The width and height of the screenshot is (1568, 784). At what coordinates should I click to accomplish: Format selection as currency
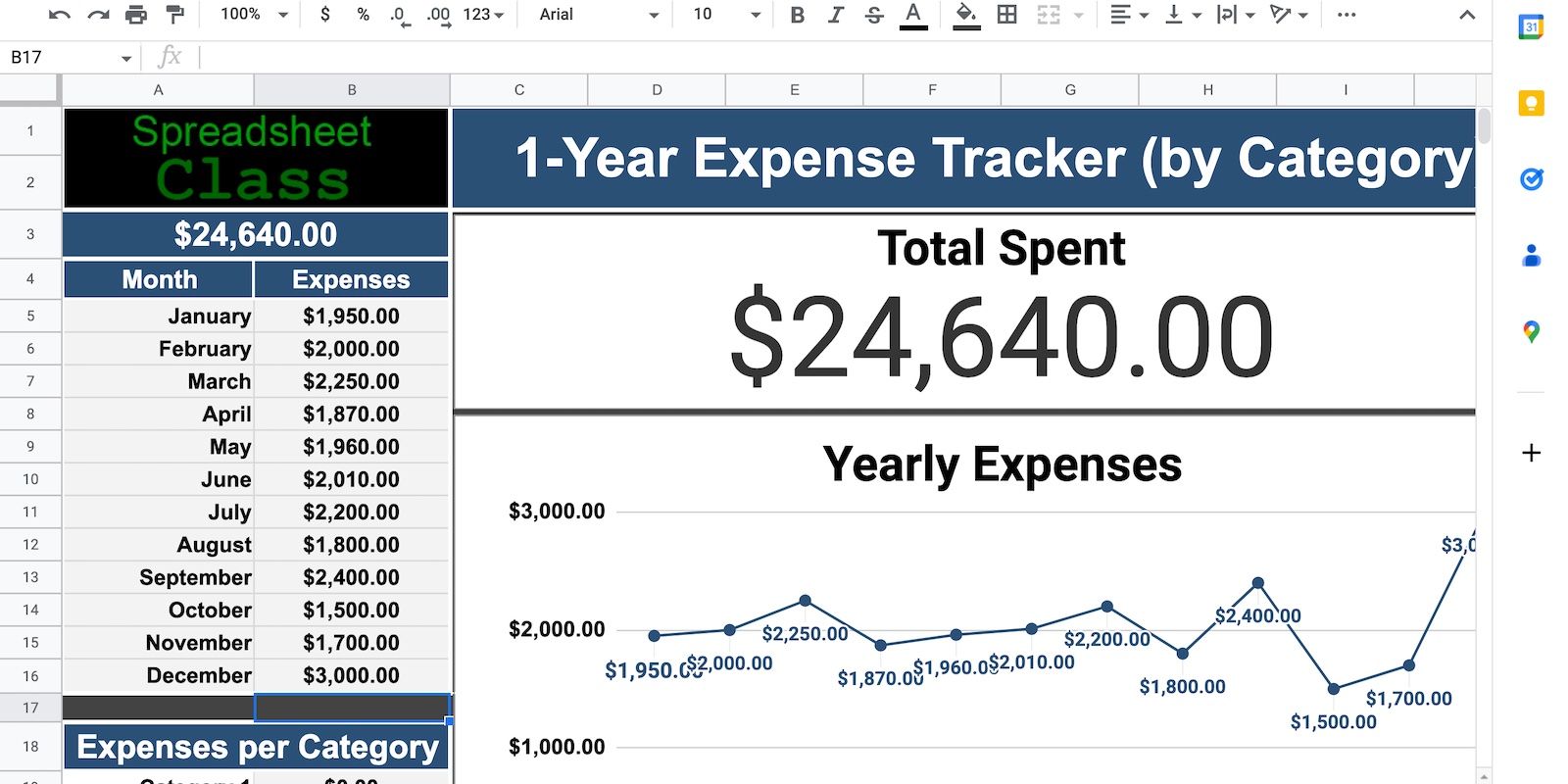coord(325,15)
